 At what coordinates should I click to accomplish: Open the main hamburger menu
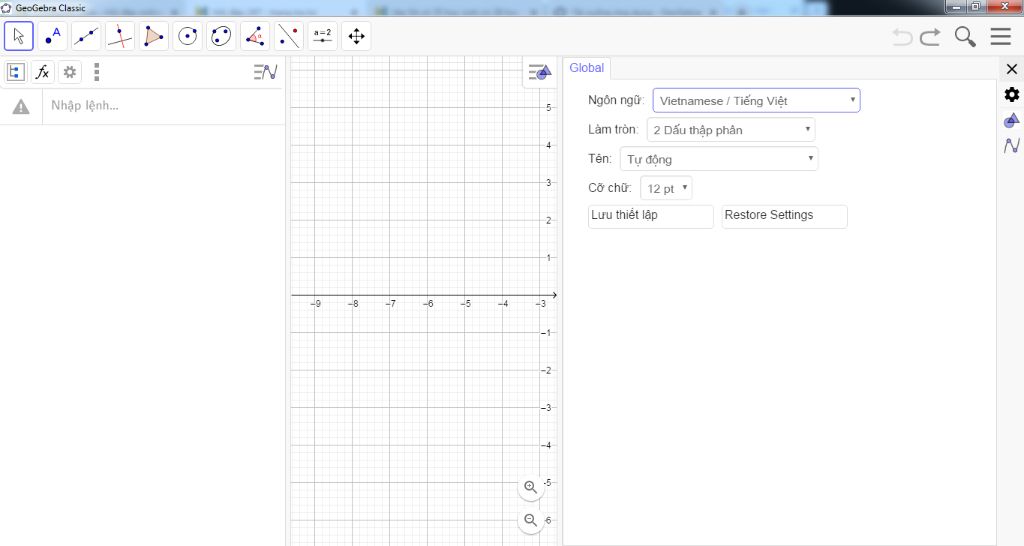tap(1000, 36)
